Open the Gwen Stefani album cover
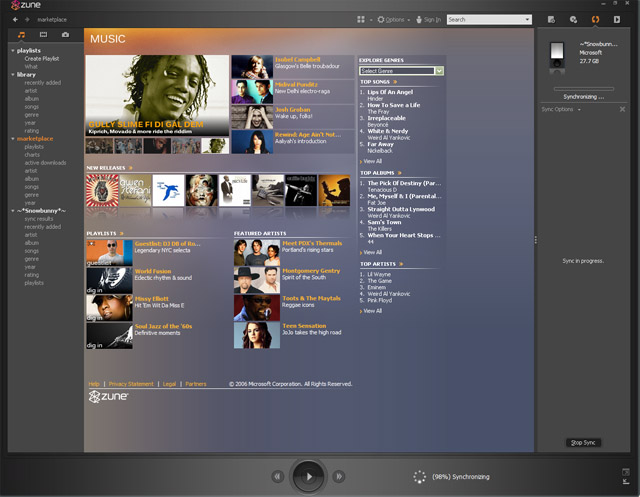640x497 pixels. [135, 191]
